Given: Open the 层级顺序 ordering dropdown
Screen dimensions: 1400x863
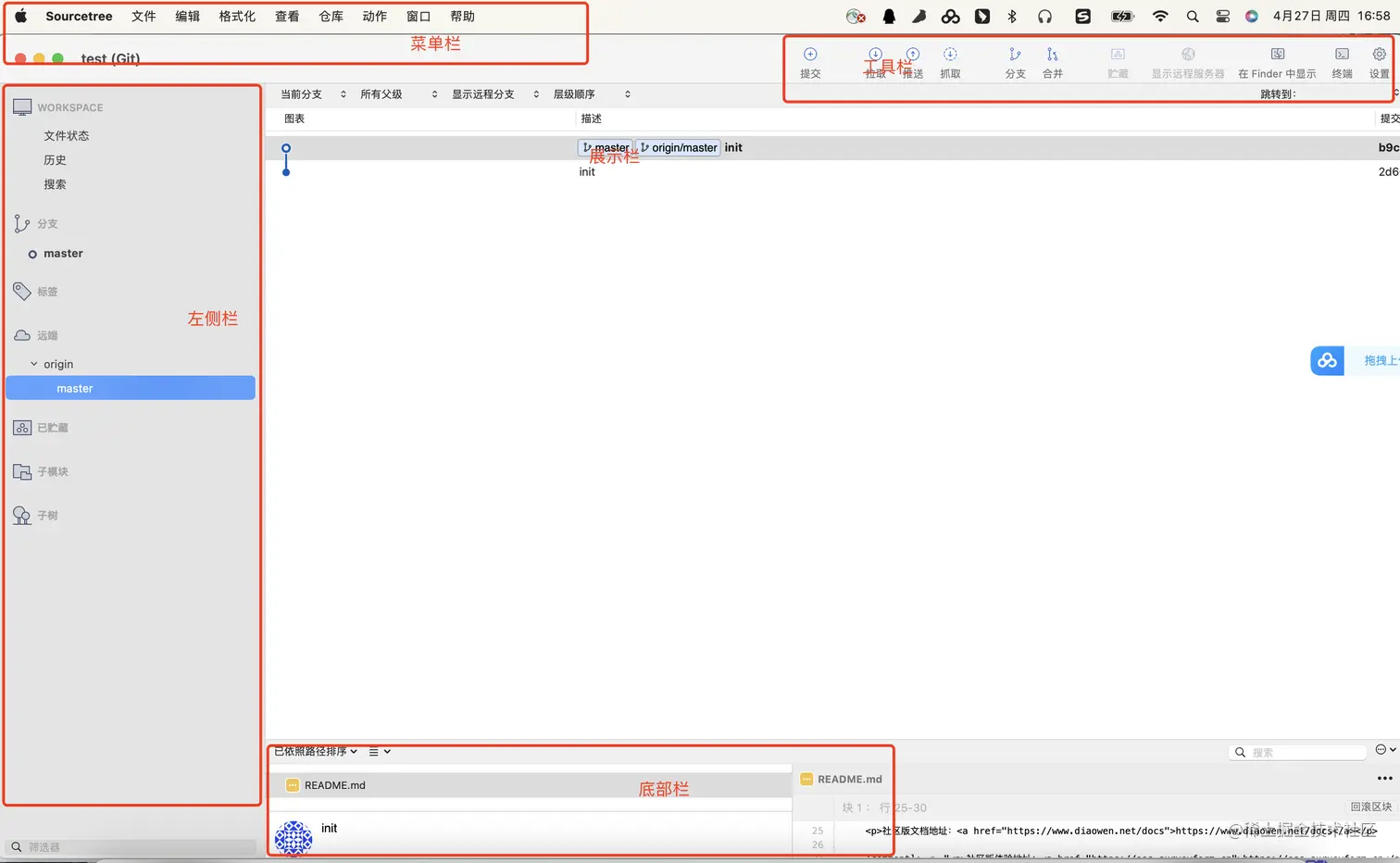Looking at the screenshot, I should click(592, 94).
